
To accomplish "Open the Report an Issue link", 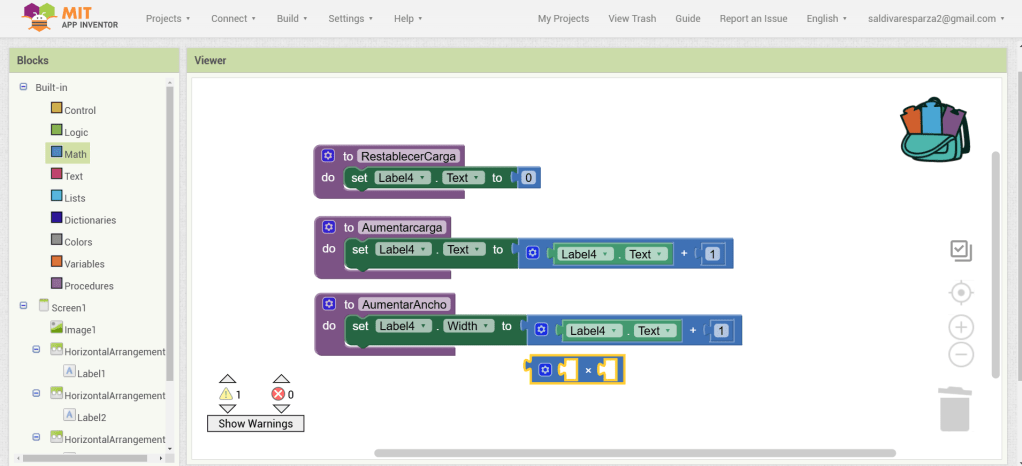I will (x=753, y=18).
